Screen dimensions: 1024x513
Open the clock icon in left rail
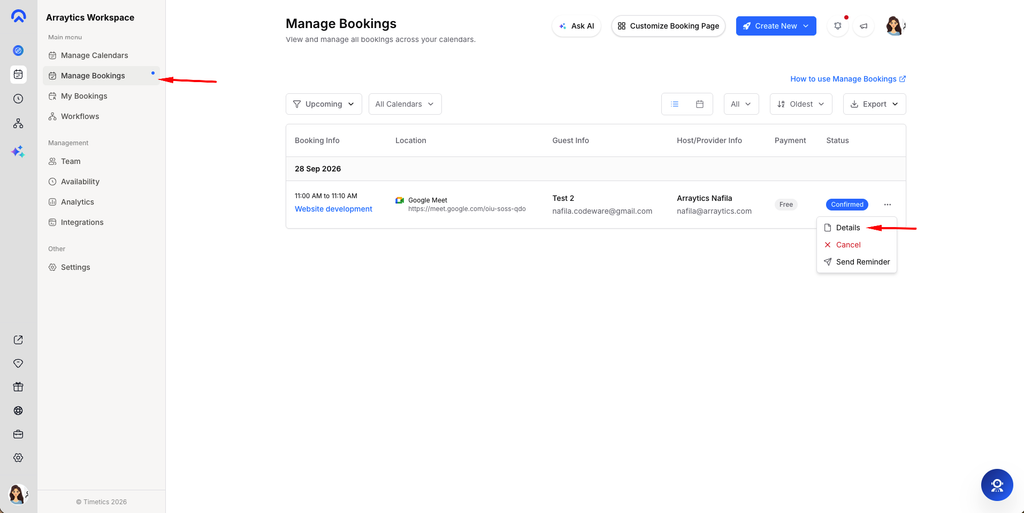pyautogui.click(x=18, y=99)
